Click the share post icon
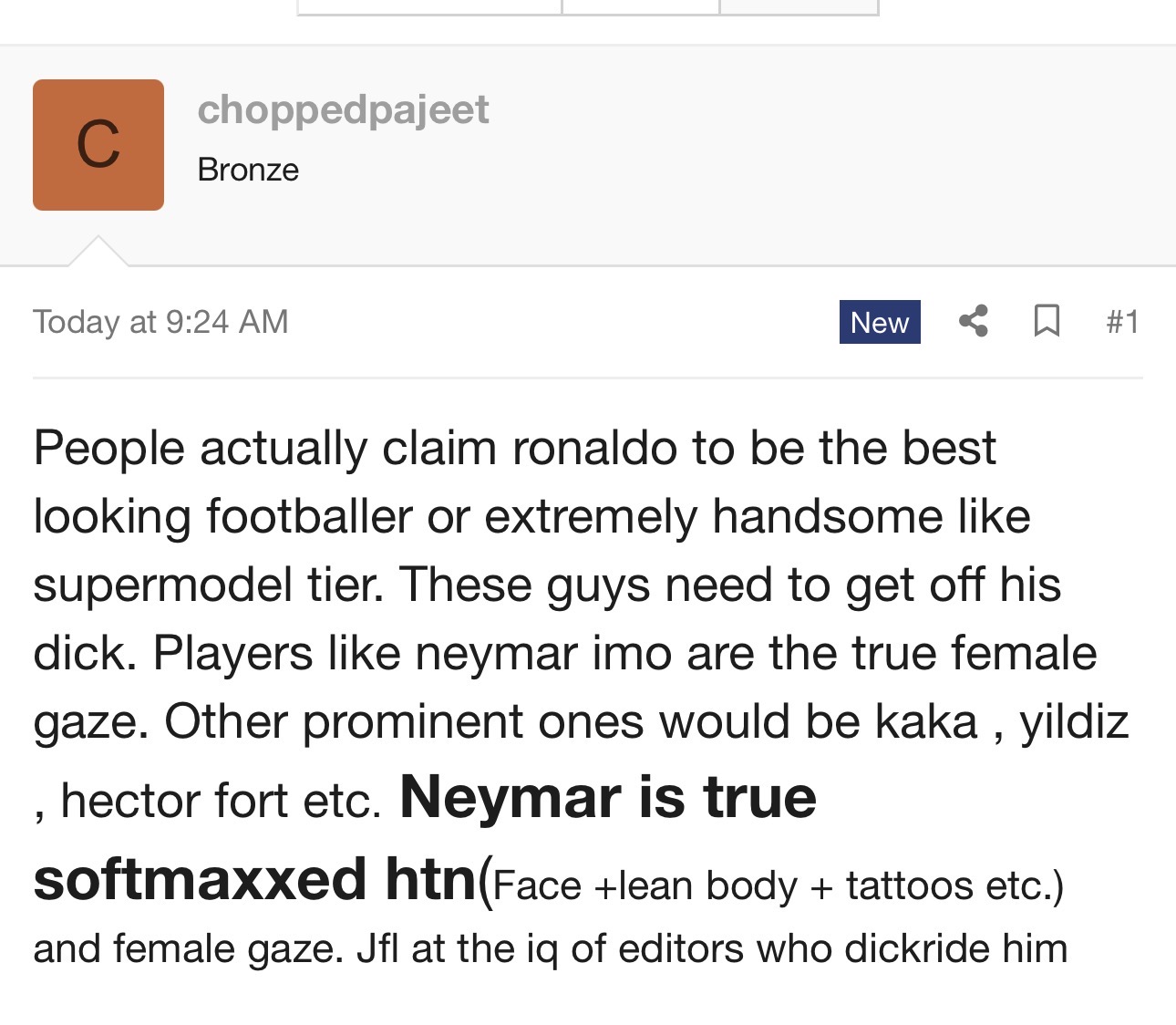Screen dimensions: 1176x1025 (974, 321)
